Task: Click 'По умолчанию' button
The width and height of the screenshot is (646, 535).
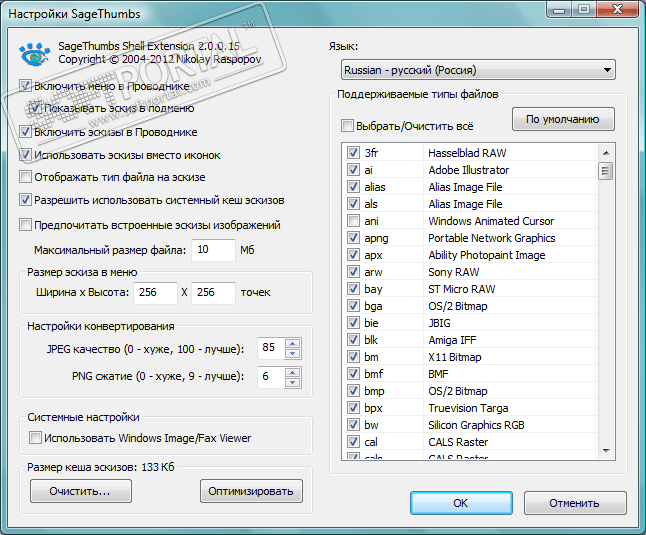Action: (563, 119)
